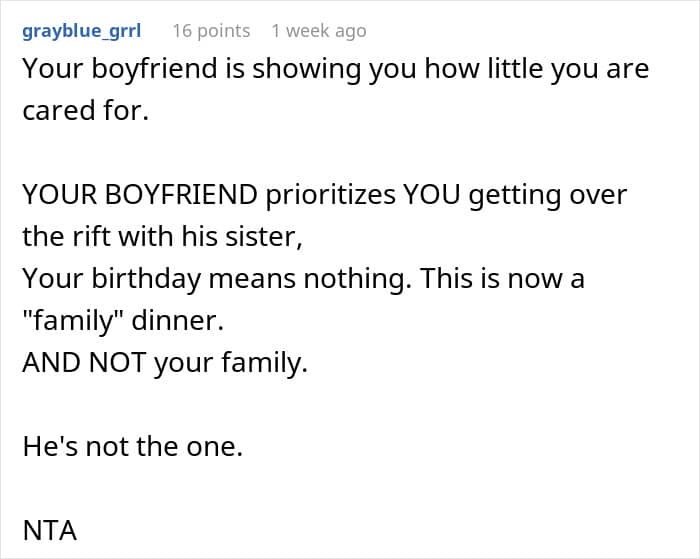This screenshot has width=700, height=559.
Task: Open grayblue_grrl's user profile link
Action: tap(82, 31)
